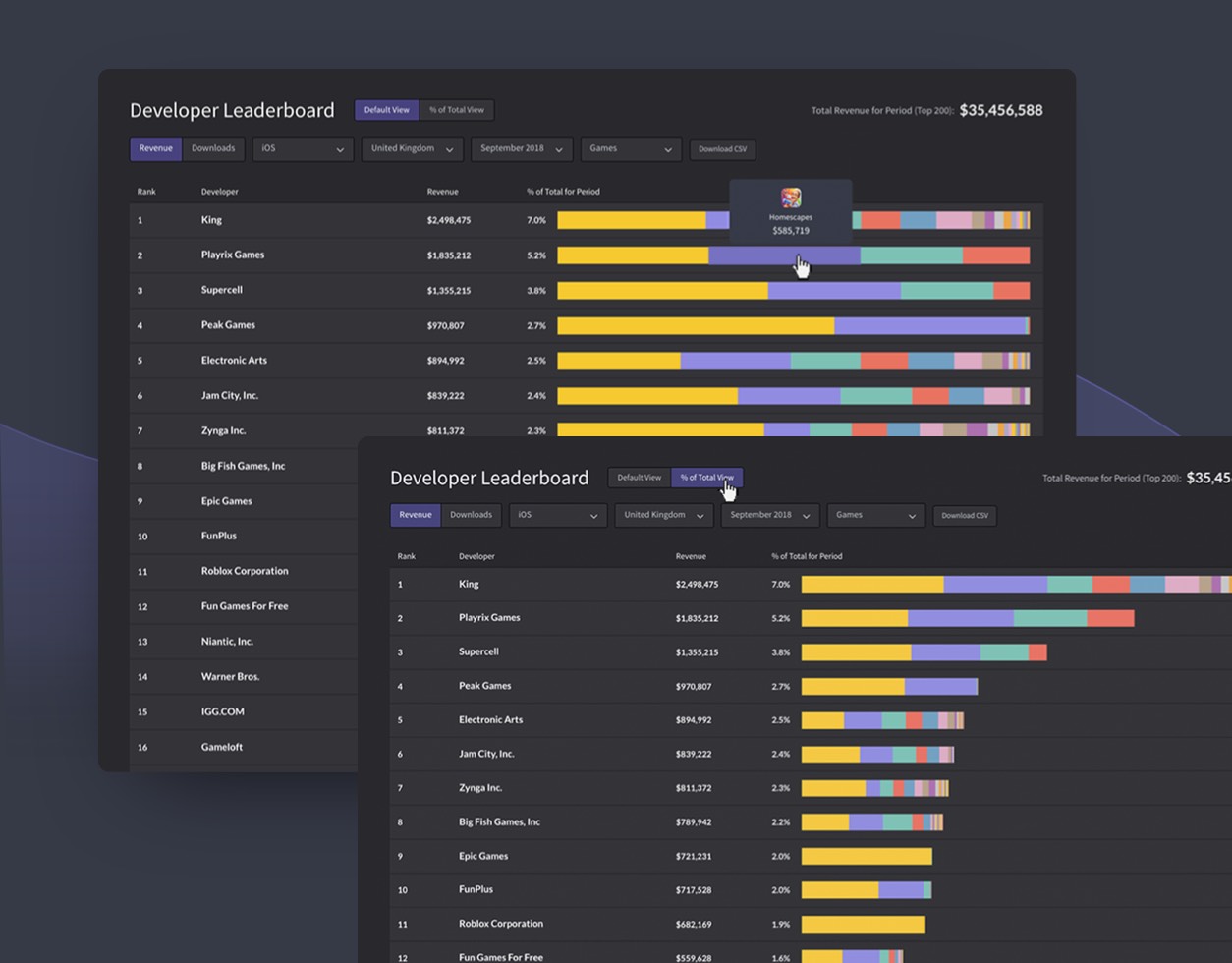The width and height of the screenshot is (1232, 963).
Task: Click the yellow segment of King's bar in the back window
Action: pyautogui.click(x=632, y=220)
